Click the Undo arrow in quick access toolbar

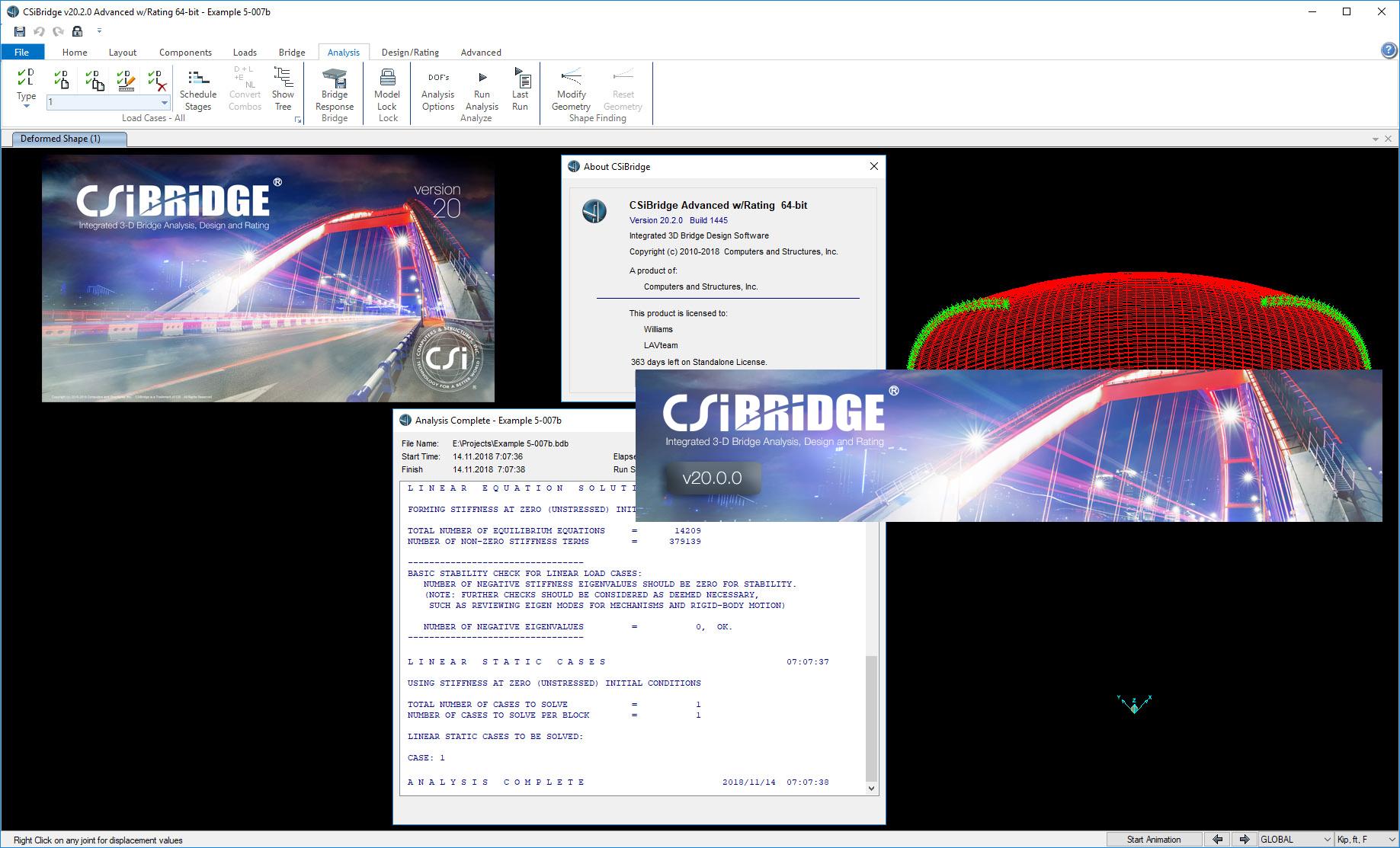point(39,31)
